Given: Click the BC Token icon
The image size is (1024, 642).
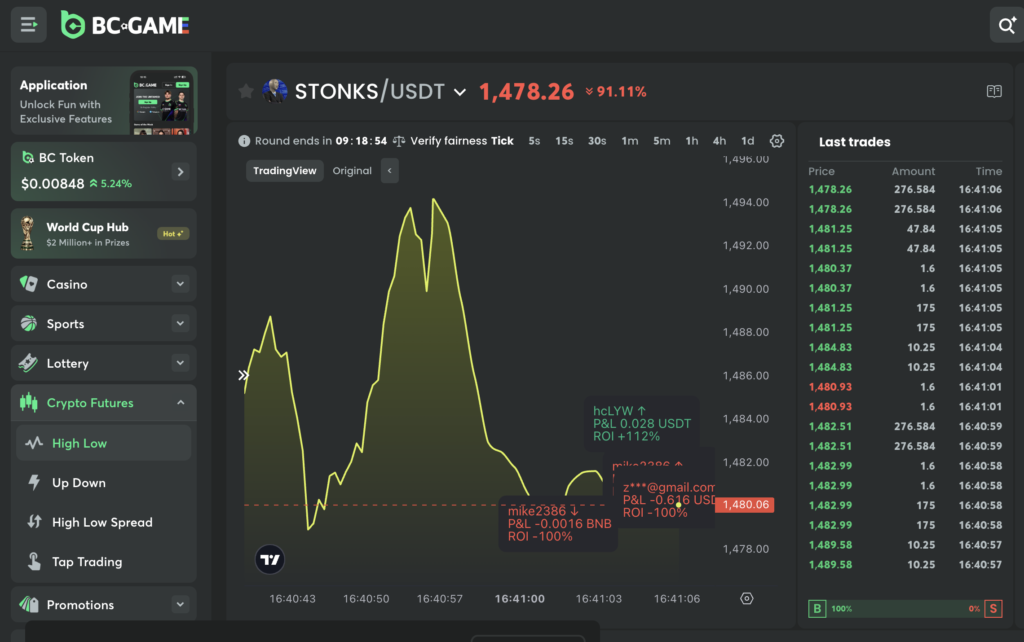Looking at the screenshot, I should click(28, 157).
